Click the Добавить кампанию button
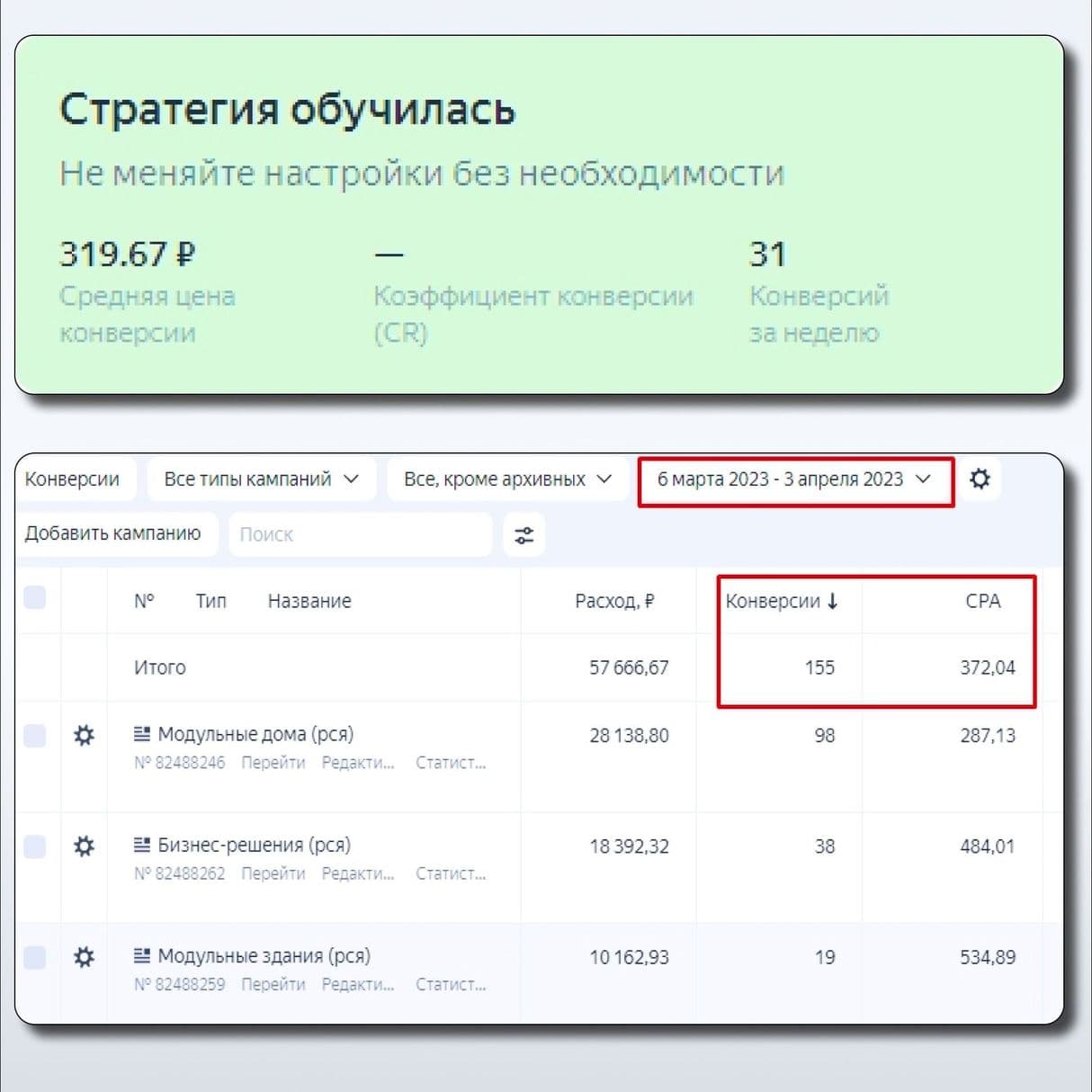 coord(116,533)
